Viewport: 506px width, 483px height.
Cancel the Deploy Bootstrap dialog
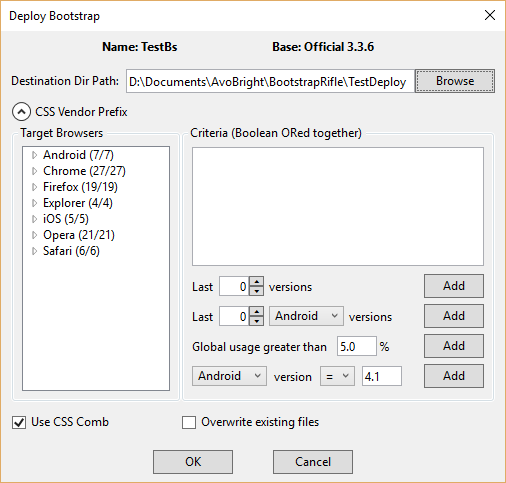coord(313,462)
